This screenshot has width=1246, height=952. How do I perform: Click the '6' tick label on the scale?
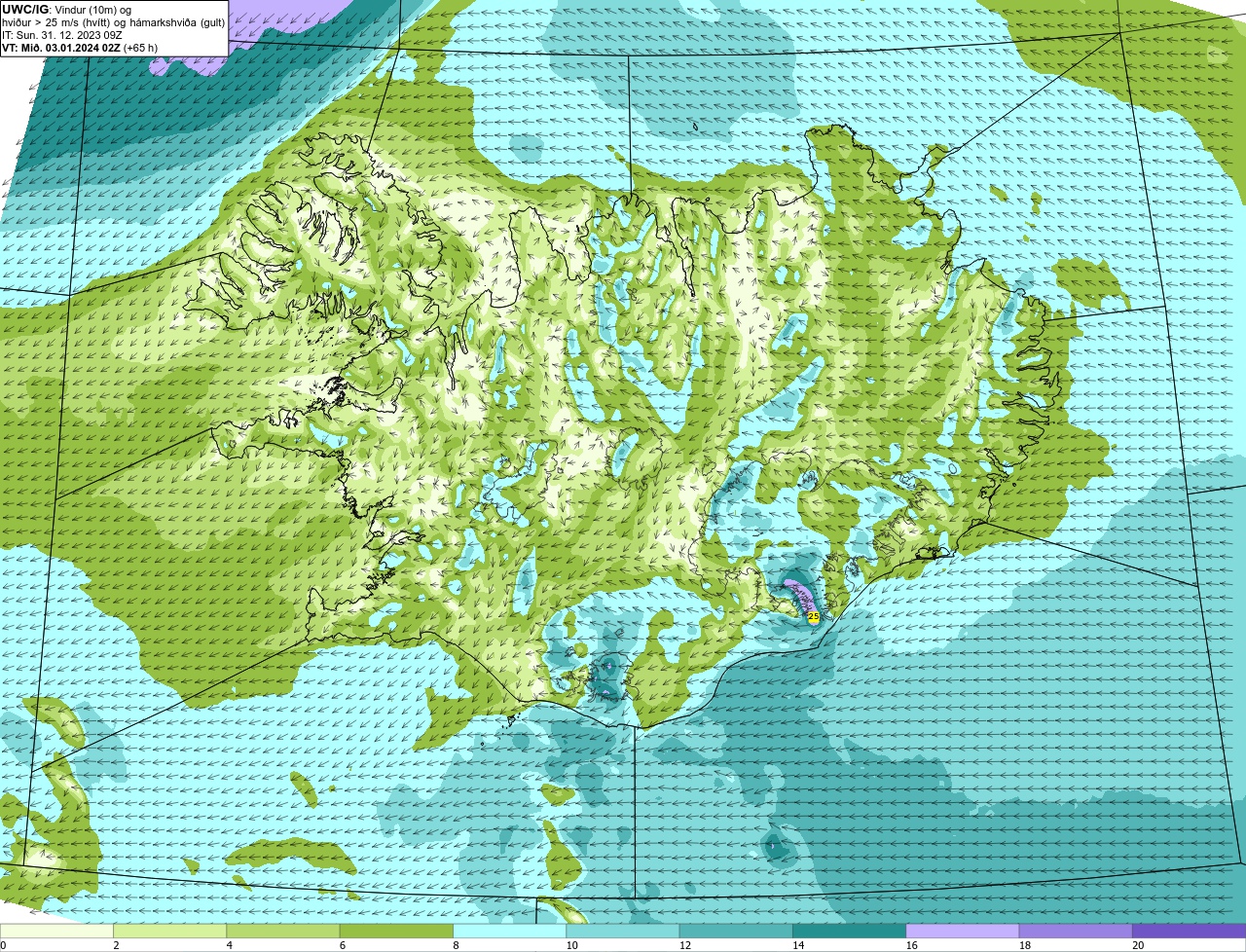343,945
